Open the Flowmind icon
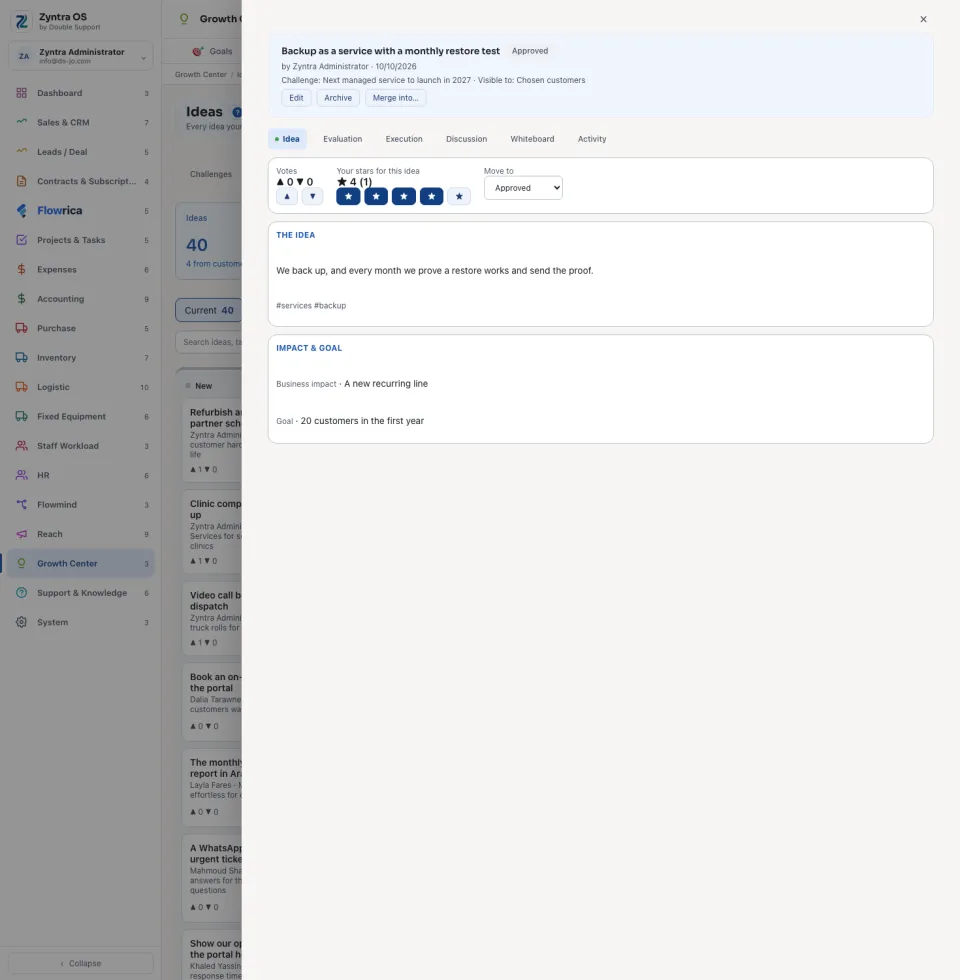The image size is (960, 980). point(21,504)
